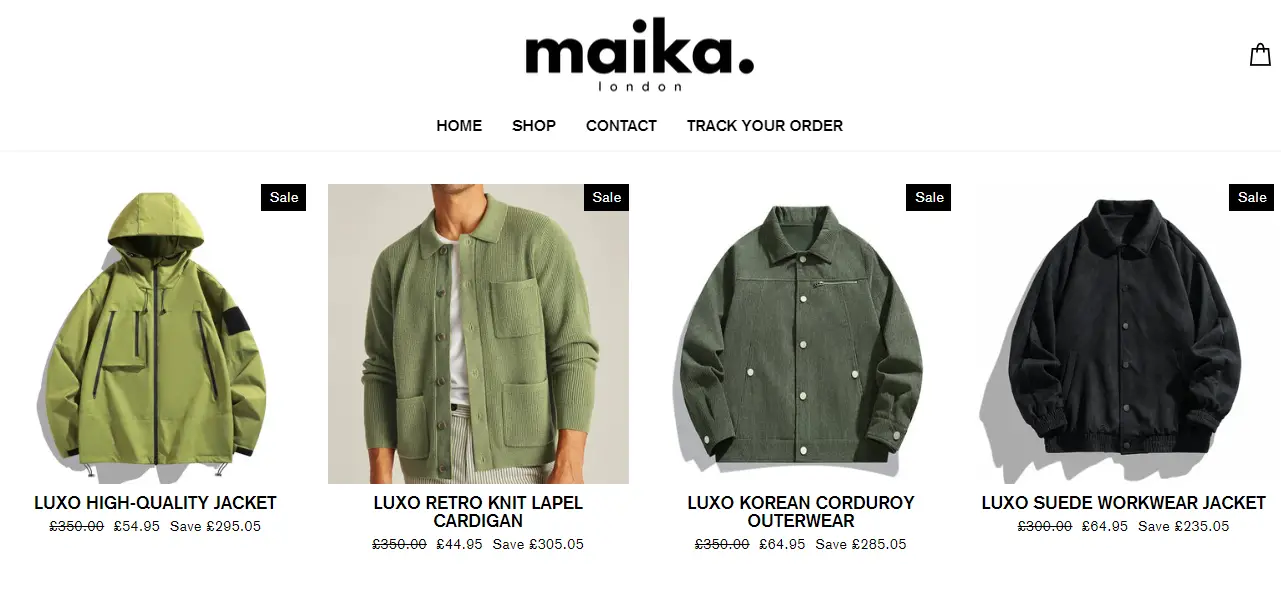Viewport: 1281px width, 593px height.
Task: Click the maika. london logo
Action: pyautogui.click(x=640, y=56)
